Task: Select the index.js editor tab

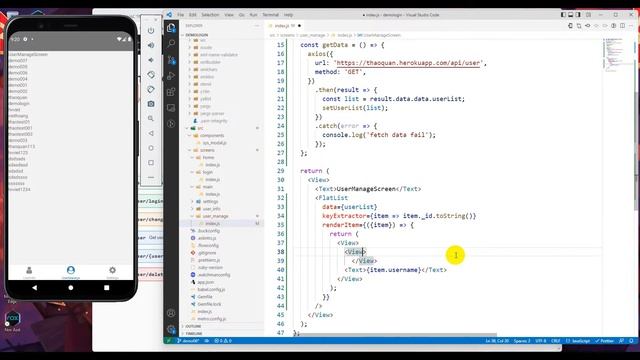Action: click(x=284, y=26)
